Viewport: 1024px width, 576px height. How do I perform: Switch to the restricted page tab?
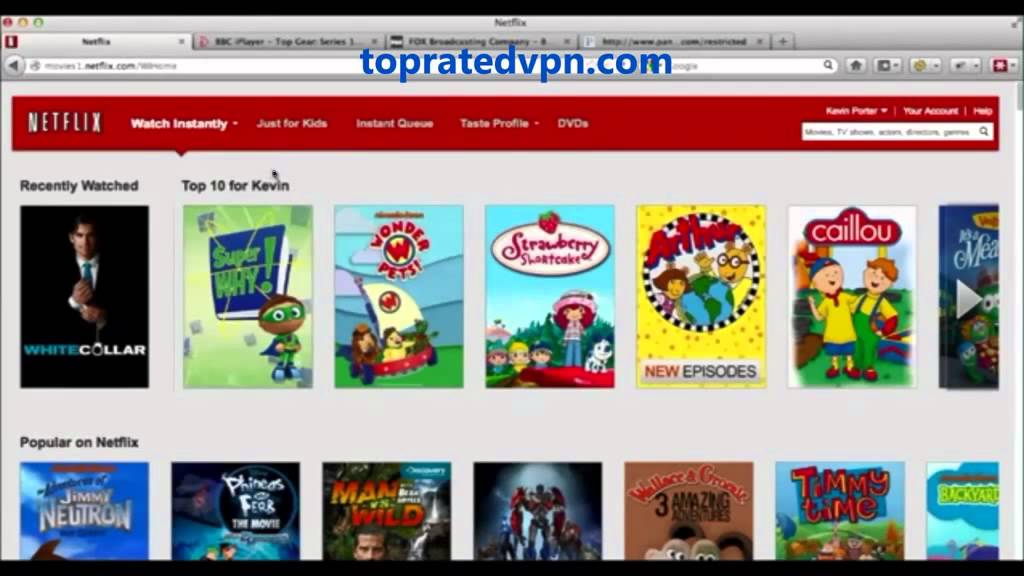[x=674, y=41]
